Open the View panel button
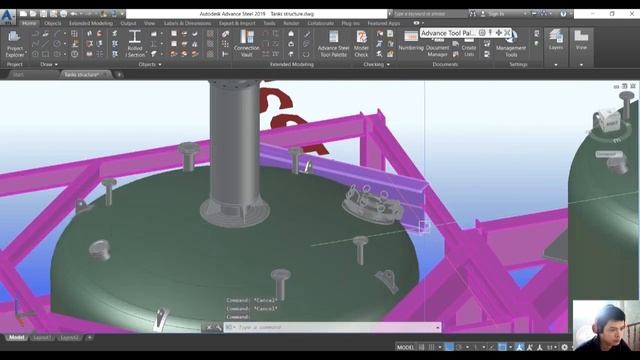This screenshot has height=360, width=640. click(581, 40)
